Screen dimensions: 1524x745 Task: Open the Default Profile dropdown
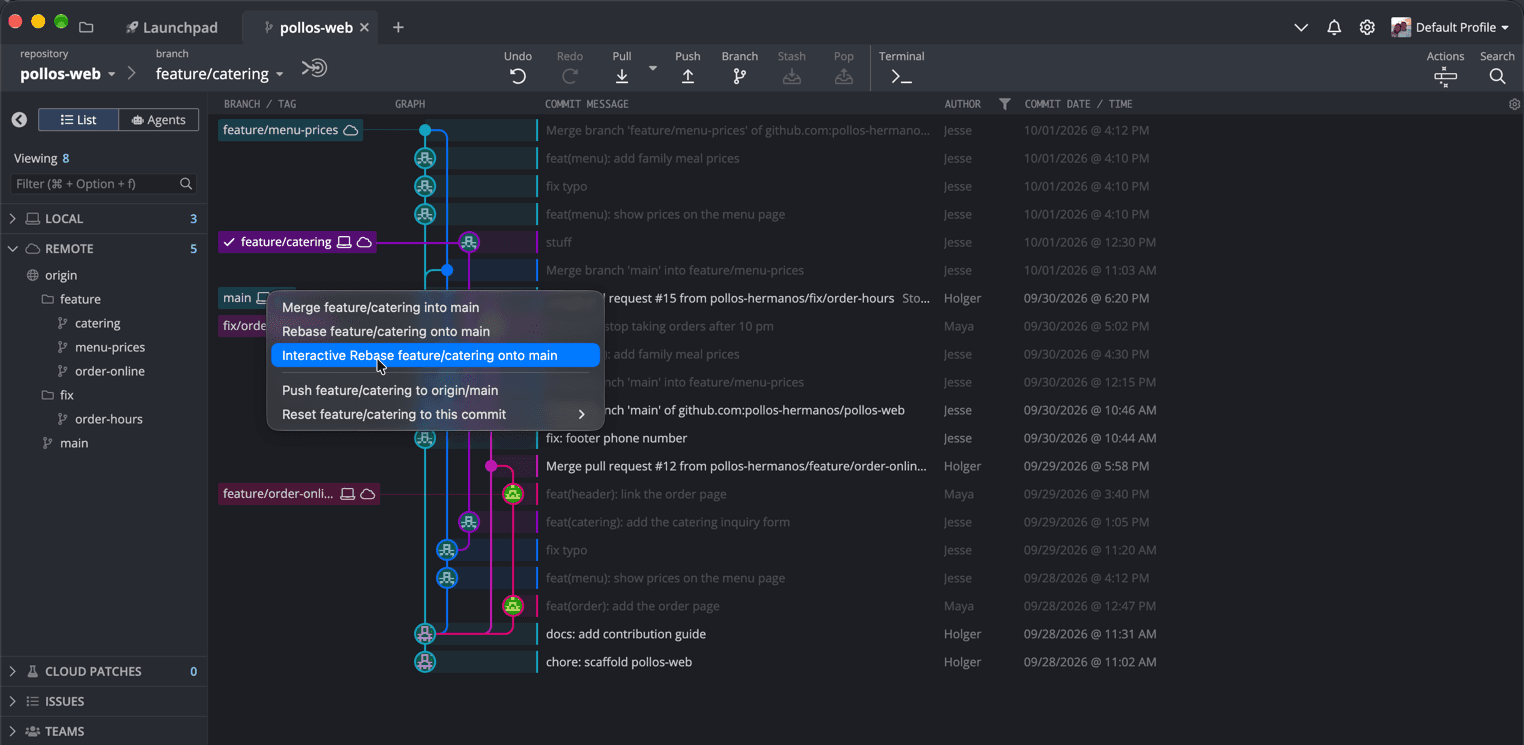[x=1450, y=27]
